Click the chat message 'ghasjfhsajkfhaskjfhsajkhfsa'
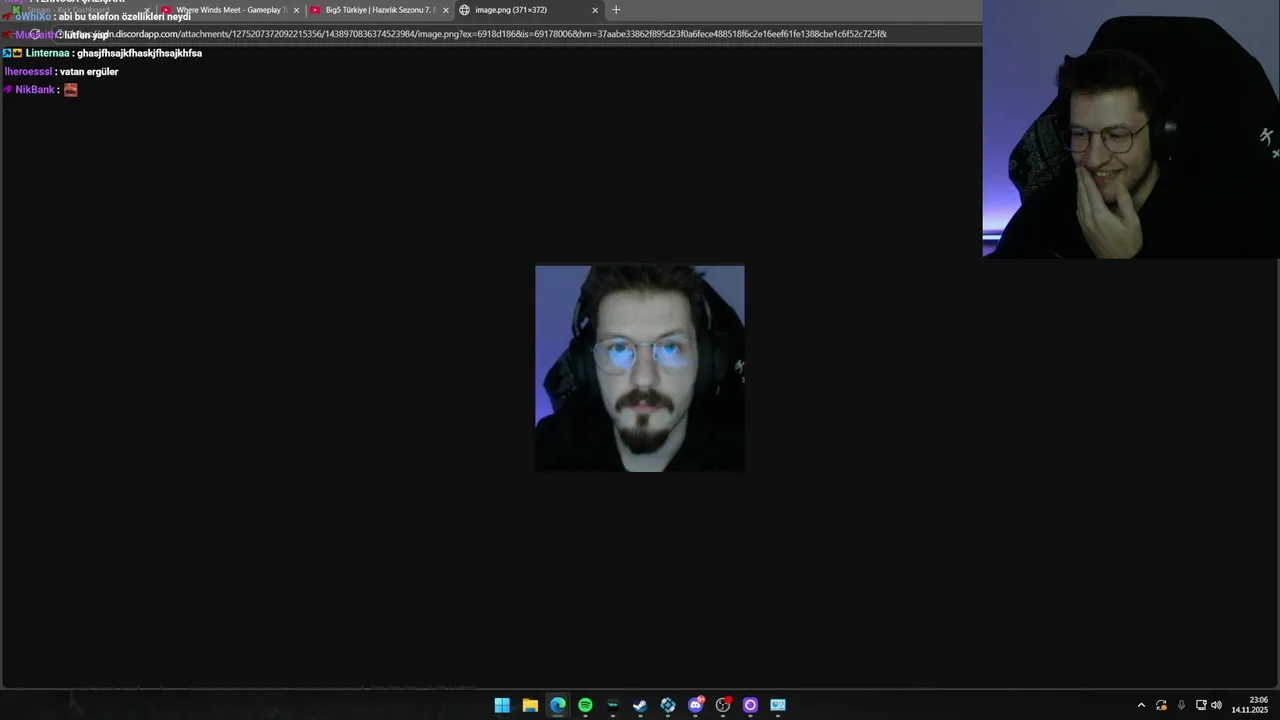 [139, 53]
